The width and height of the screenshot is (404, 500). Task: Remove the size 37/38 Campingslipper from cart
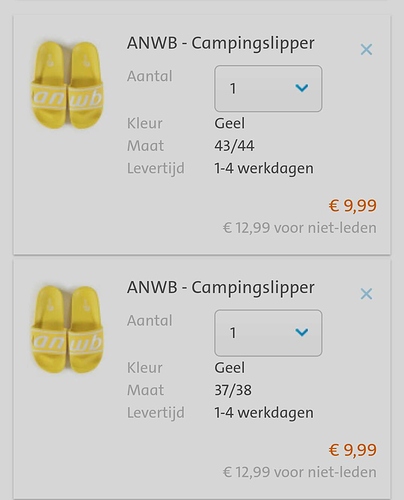366,294
